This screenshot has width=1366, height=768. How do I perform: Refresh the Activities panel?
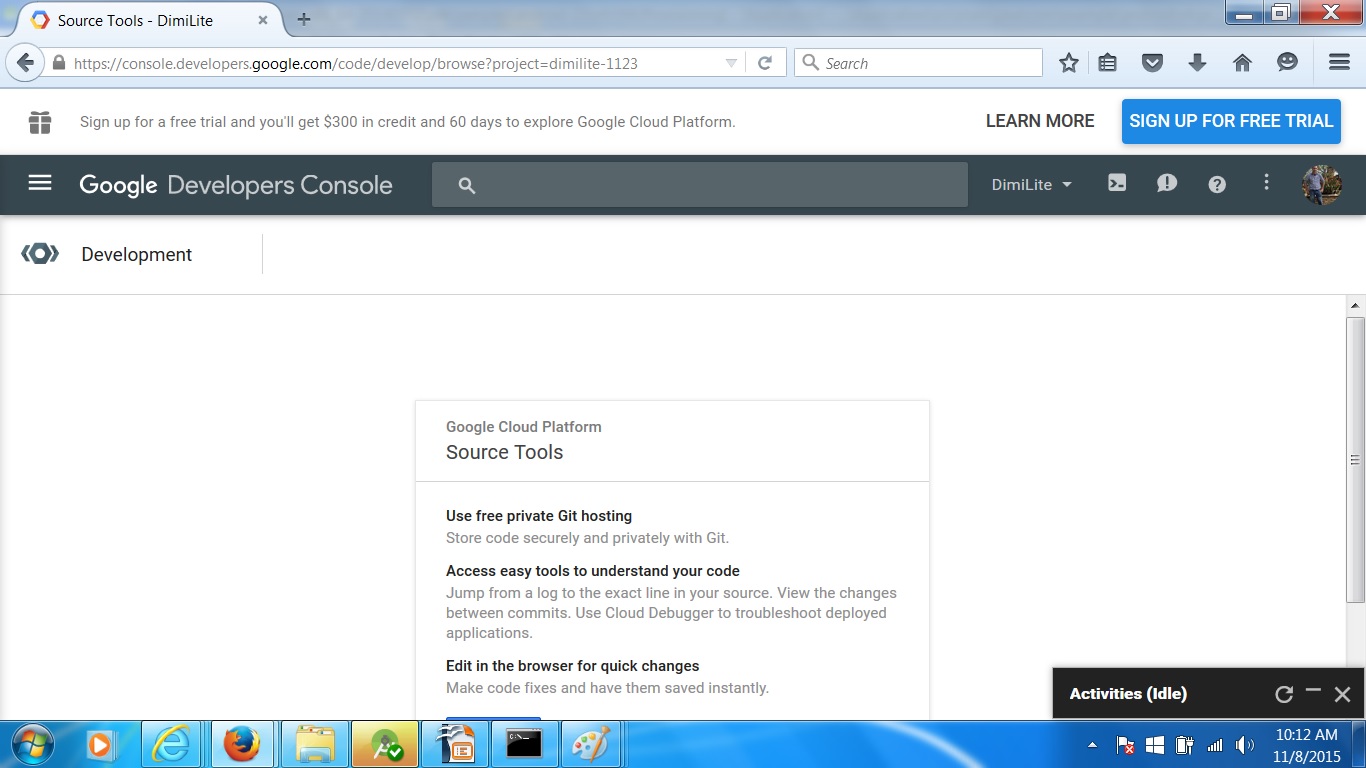[x=1284, y=694]
